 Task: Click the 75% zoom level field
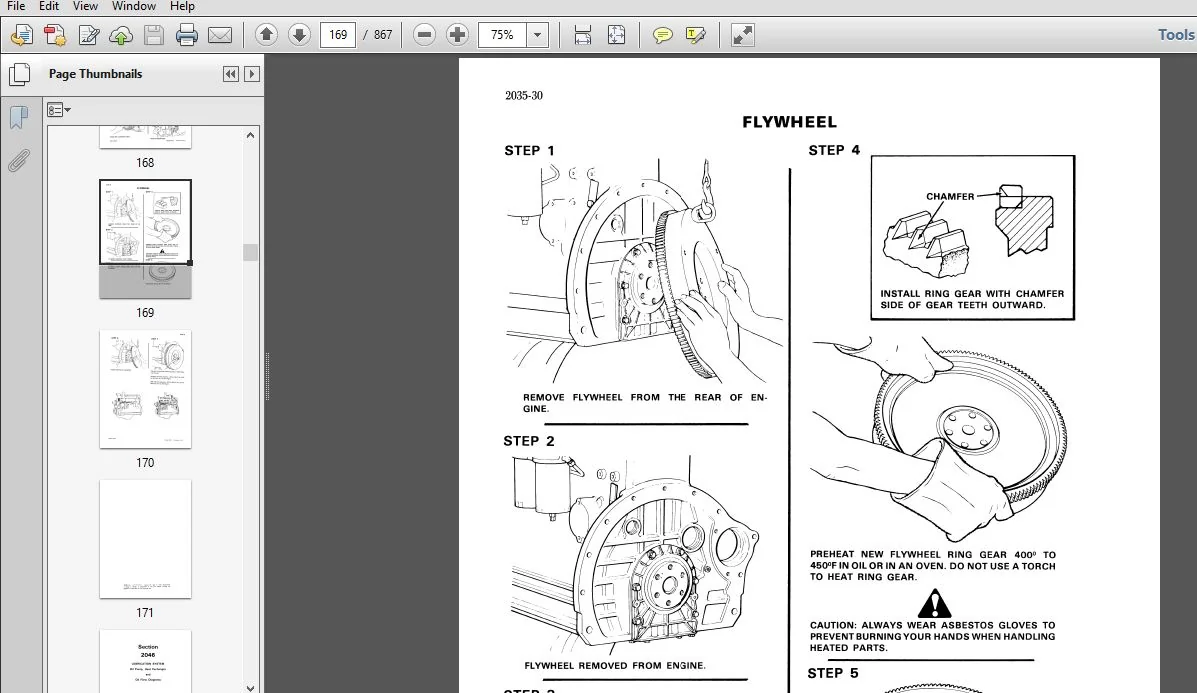pos(502,35)
